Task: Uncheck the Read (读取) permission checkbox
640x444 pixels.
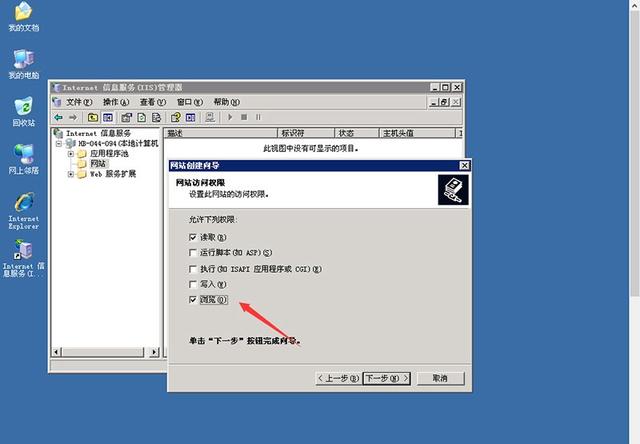Action: (x=193, y=237)
